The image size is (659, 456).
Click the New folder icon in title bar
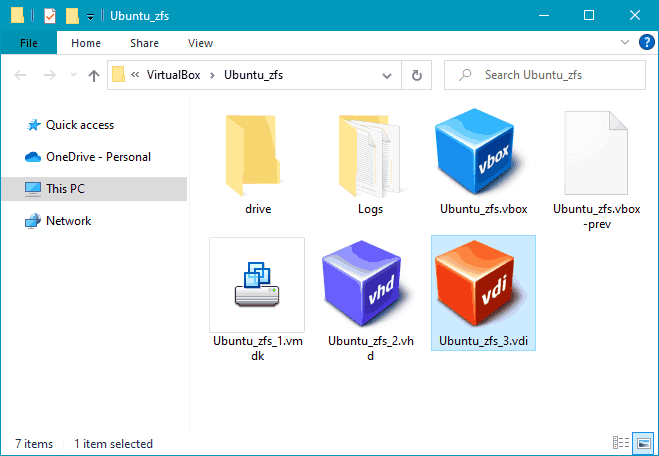[72, 16]
